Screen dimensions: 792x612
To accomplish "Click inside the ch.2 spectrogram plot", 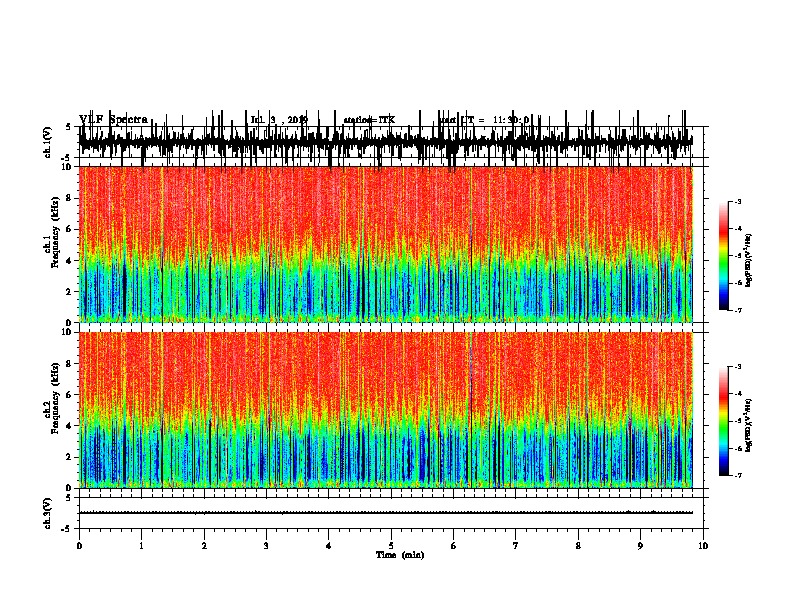I will pos(386,410).
